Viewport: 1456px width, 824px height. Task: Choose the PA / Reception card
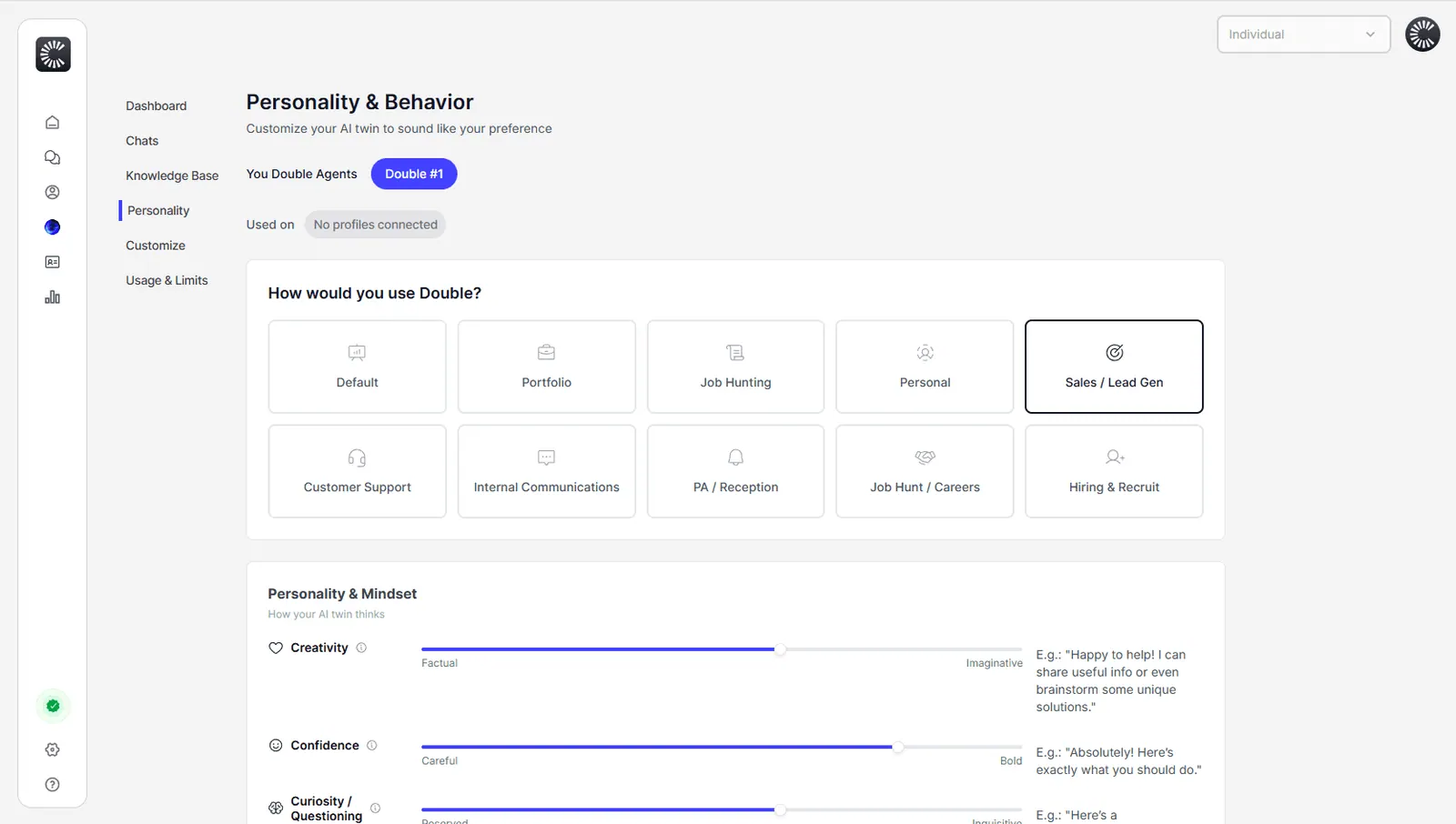pyautogui.click(x=735, y=471)
